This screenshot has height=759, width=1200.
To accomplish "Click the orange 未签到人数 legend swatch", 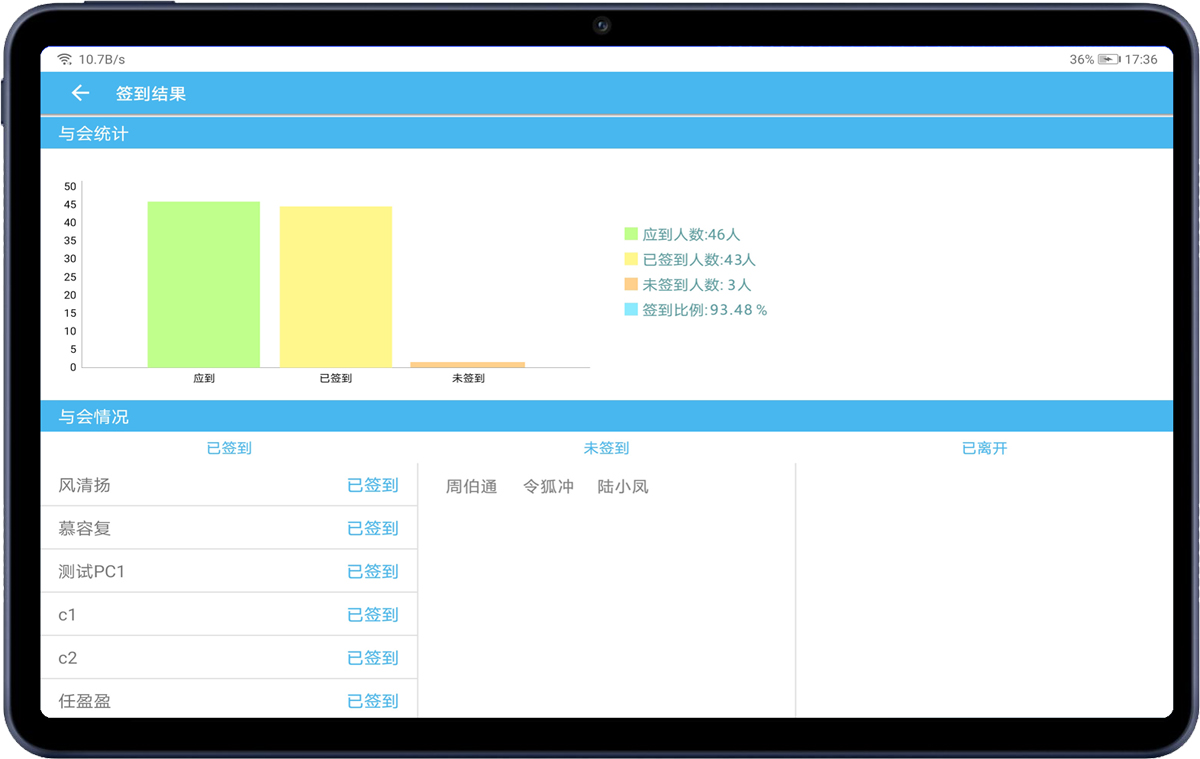I will pos(631,284).
